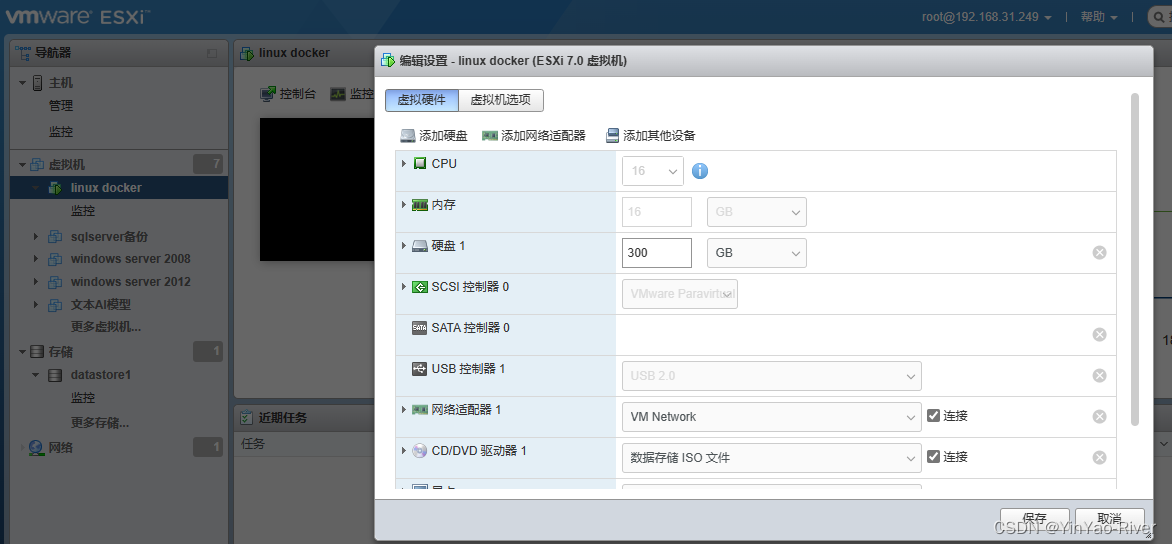1172x544 pixels.
Task: Select datastore1 in navigator
Action: coord(101,374)
